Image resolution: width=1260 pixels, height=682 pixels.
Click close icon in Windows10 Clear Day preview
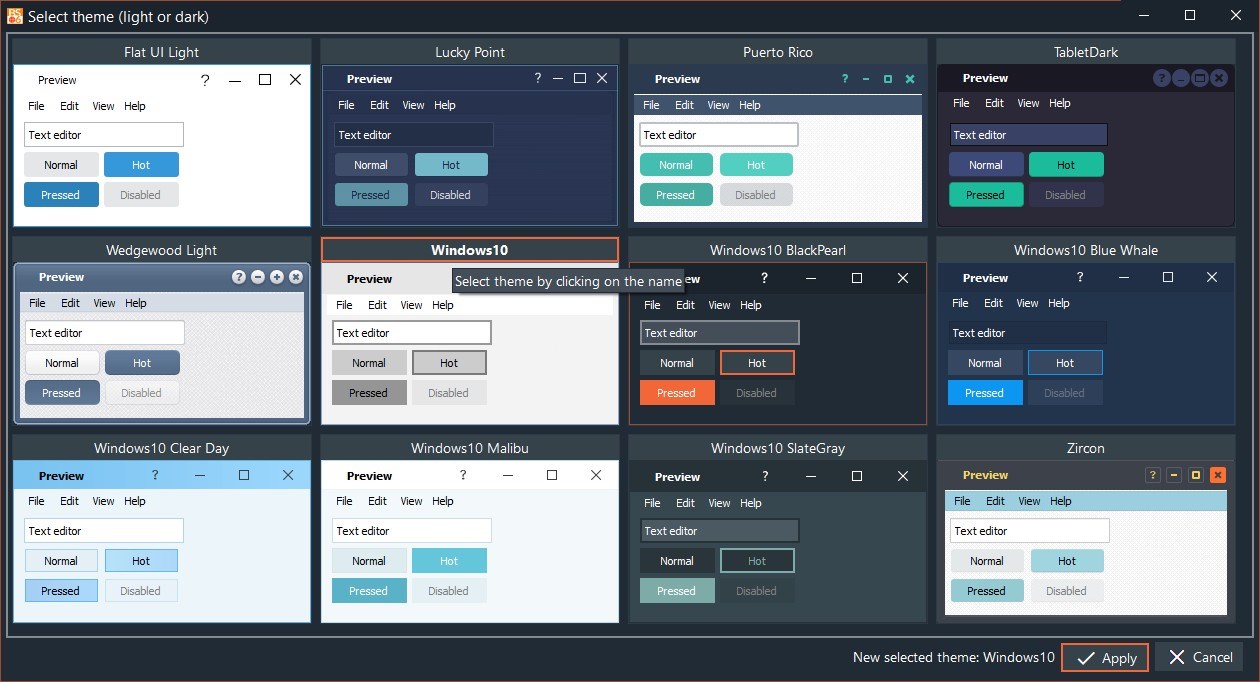tap(288, 476)
